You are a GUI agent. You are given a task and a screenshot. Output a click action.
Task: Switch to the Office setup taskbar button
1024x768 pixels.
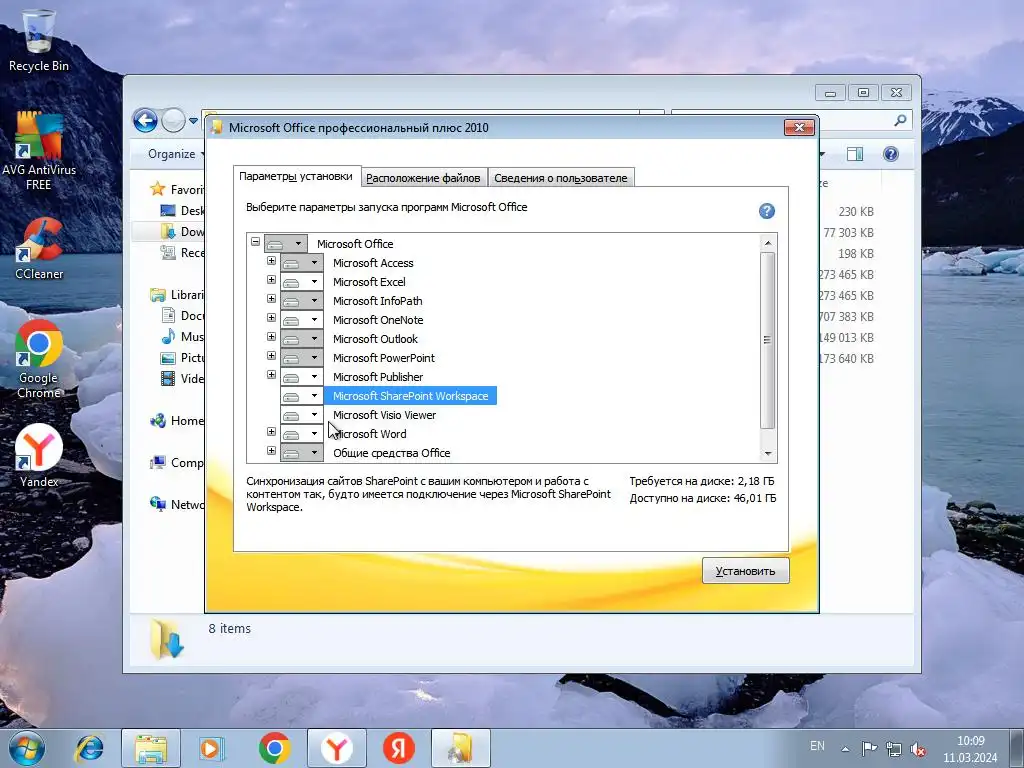tap(460, 748)
